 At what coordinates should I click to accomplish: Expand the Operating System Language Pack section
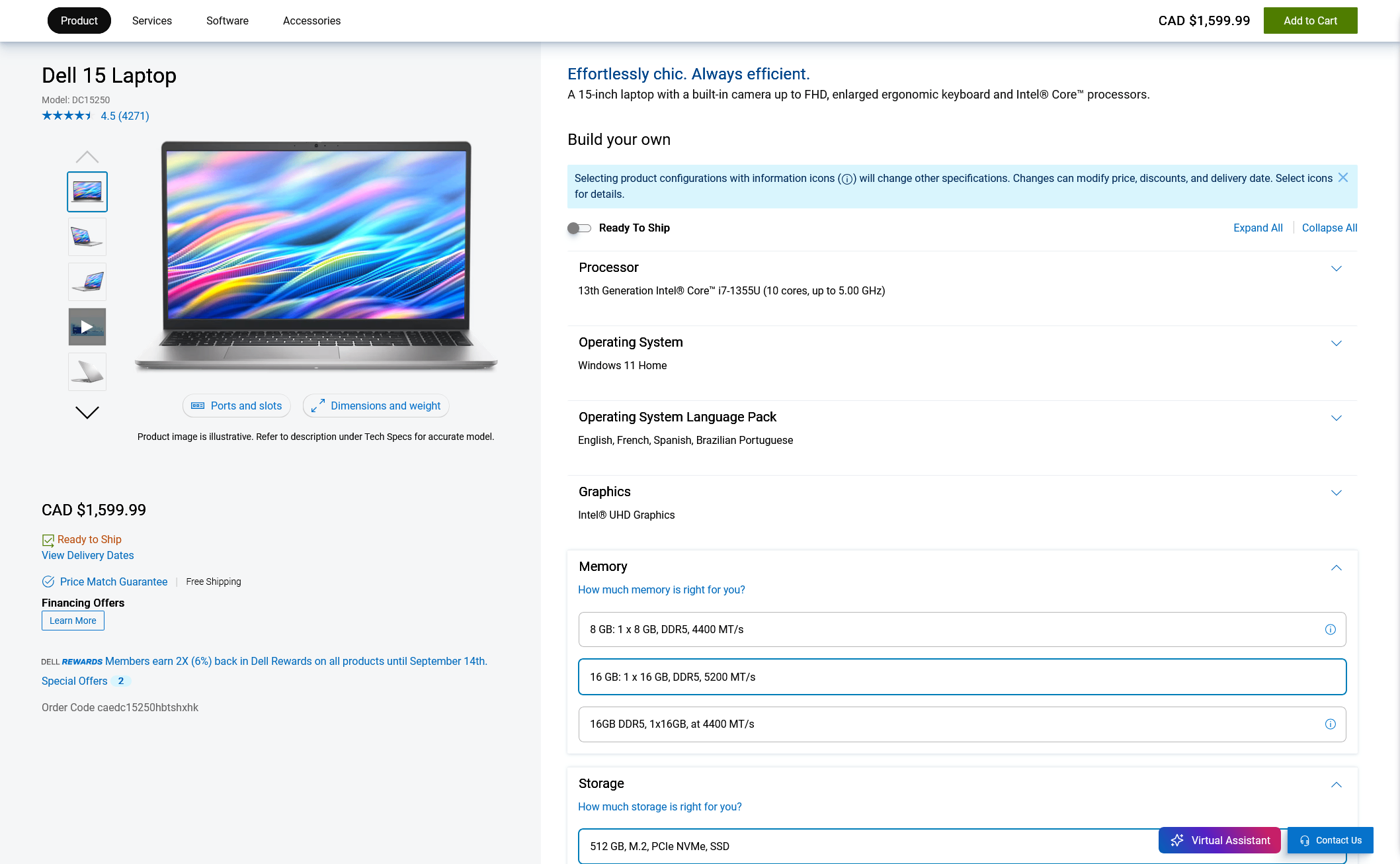[x=1337, y=418]
